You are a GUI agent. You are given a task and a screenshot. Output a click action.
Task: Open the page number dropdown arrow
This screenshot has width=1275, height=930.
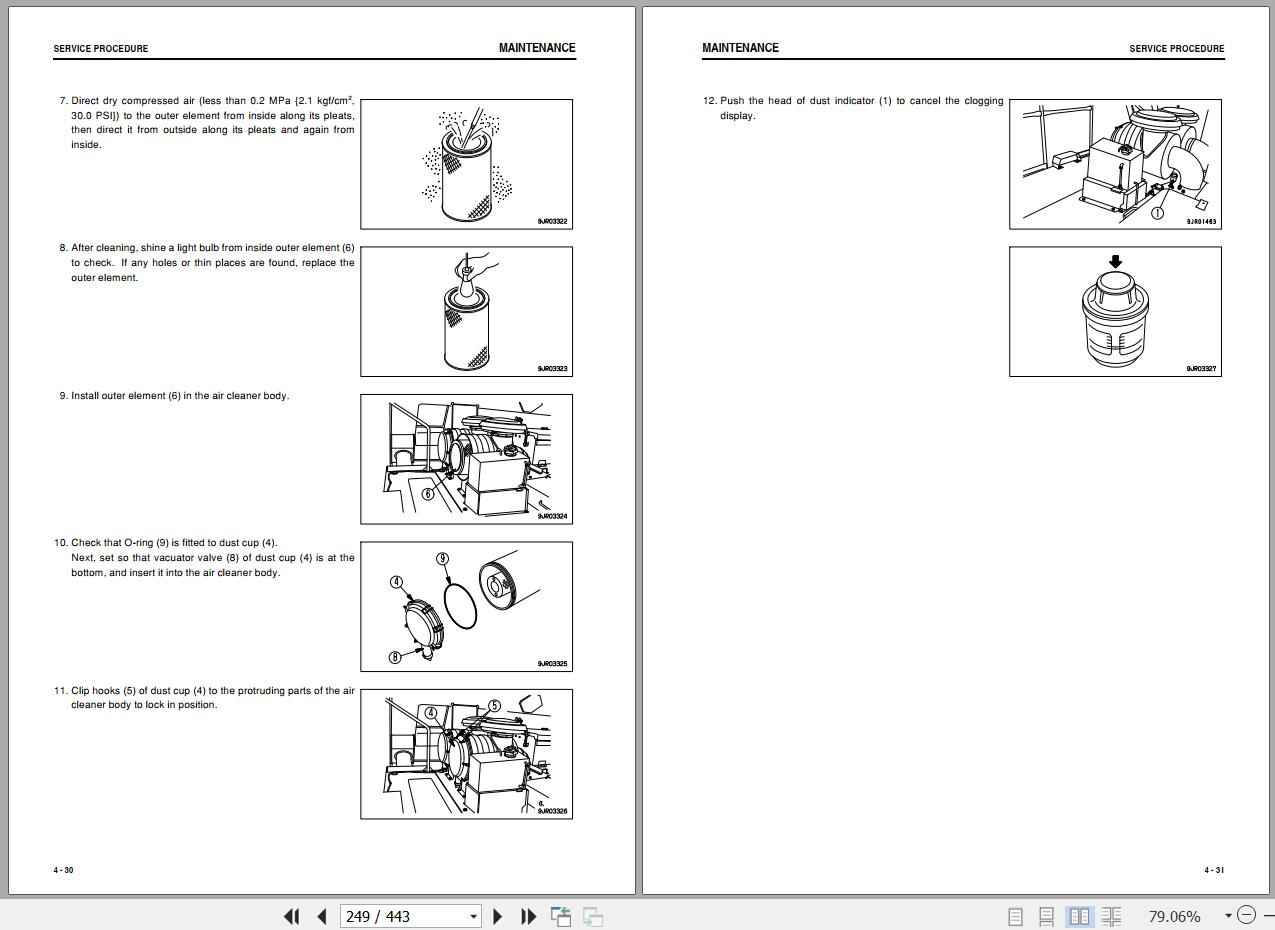pyautogui.click(x=474, y=916)
